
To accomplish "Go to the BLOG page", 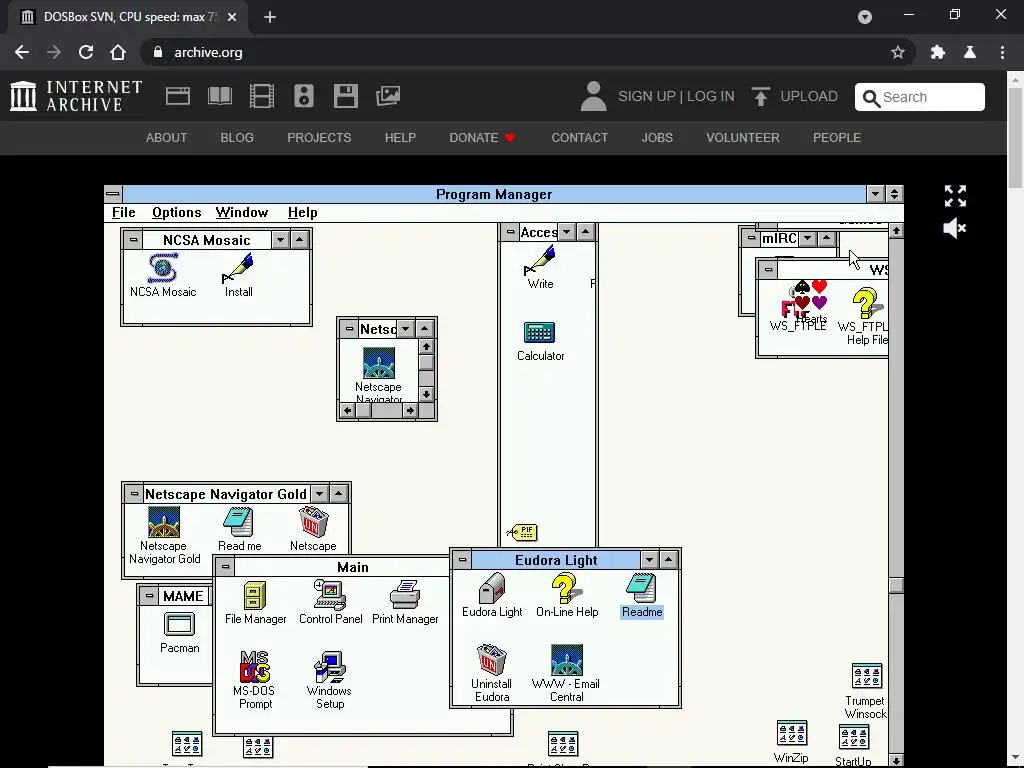I will click(x=237, y=138).
